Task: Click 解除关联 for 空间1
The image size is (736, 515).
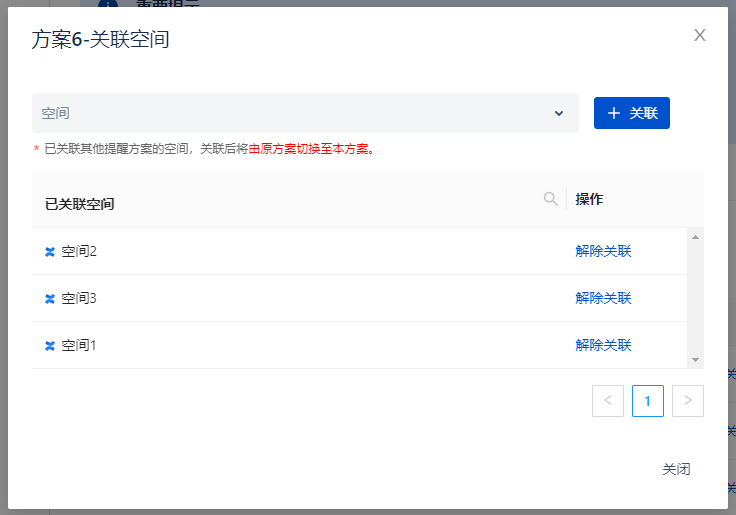Action: 603,346
